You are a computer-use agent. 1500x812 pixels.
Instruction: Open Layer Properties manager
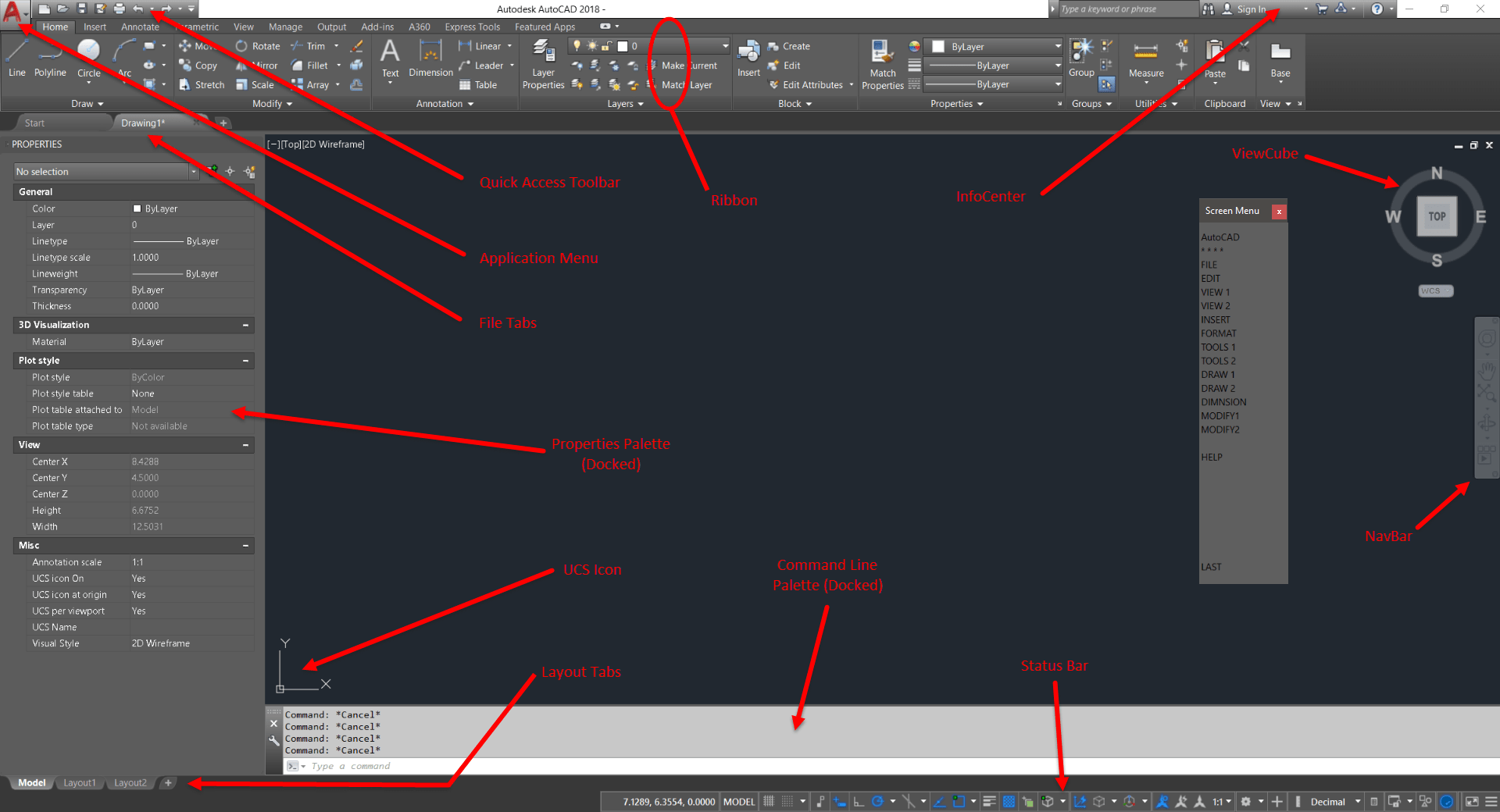pyautogui.click(x=543, y=64)
